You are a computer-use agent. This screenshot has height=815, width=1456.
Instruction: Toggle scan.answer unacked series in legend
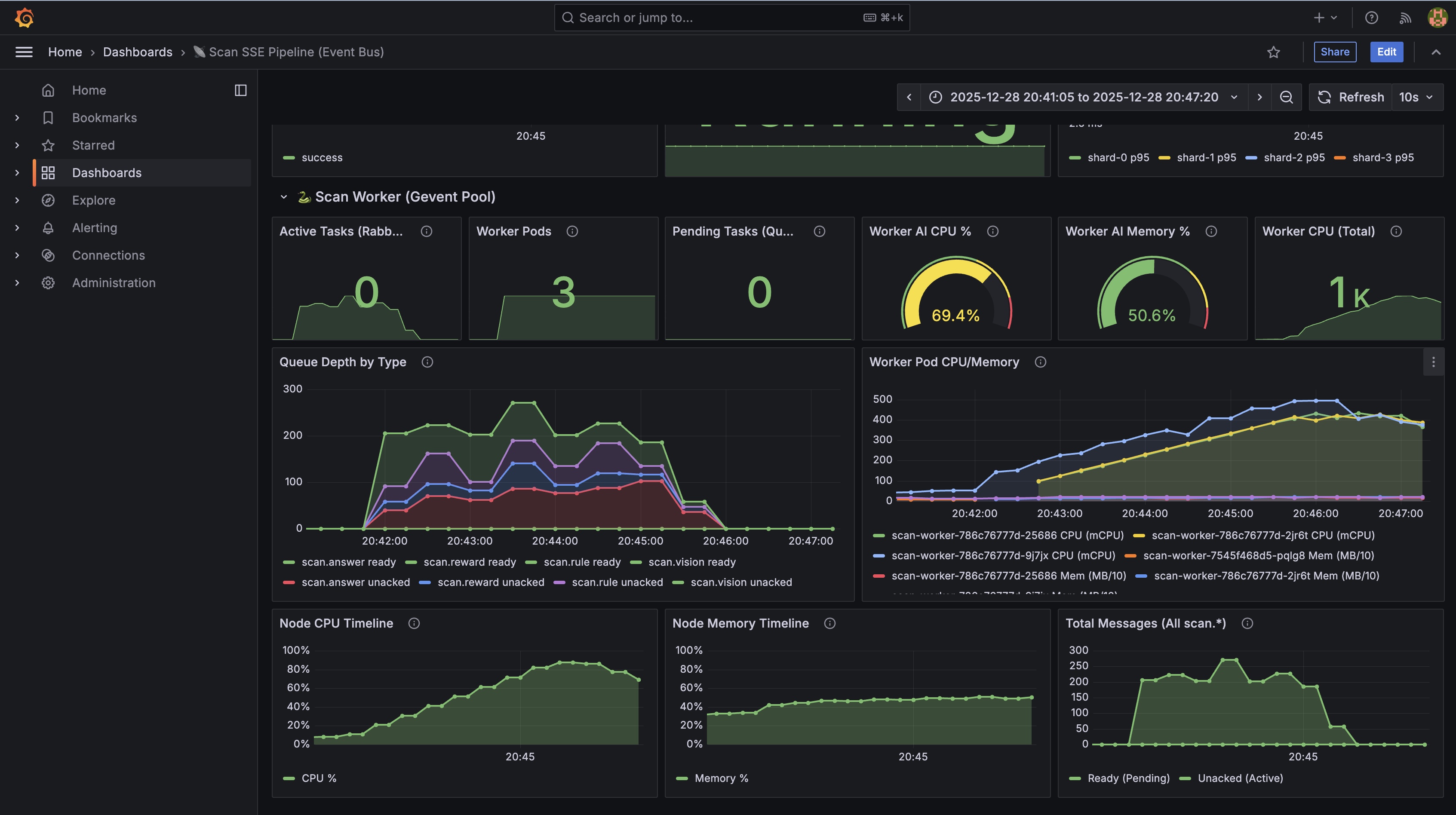tap(356, 582)
